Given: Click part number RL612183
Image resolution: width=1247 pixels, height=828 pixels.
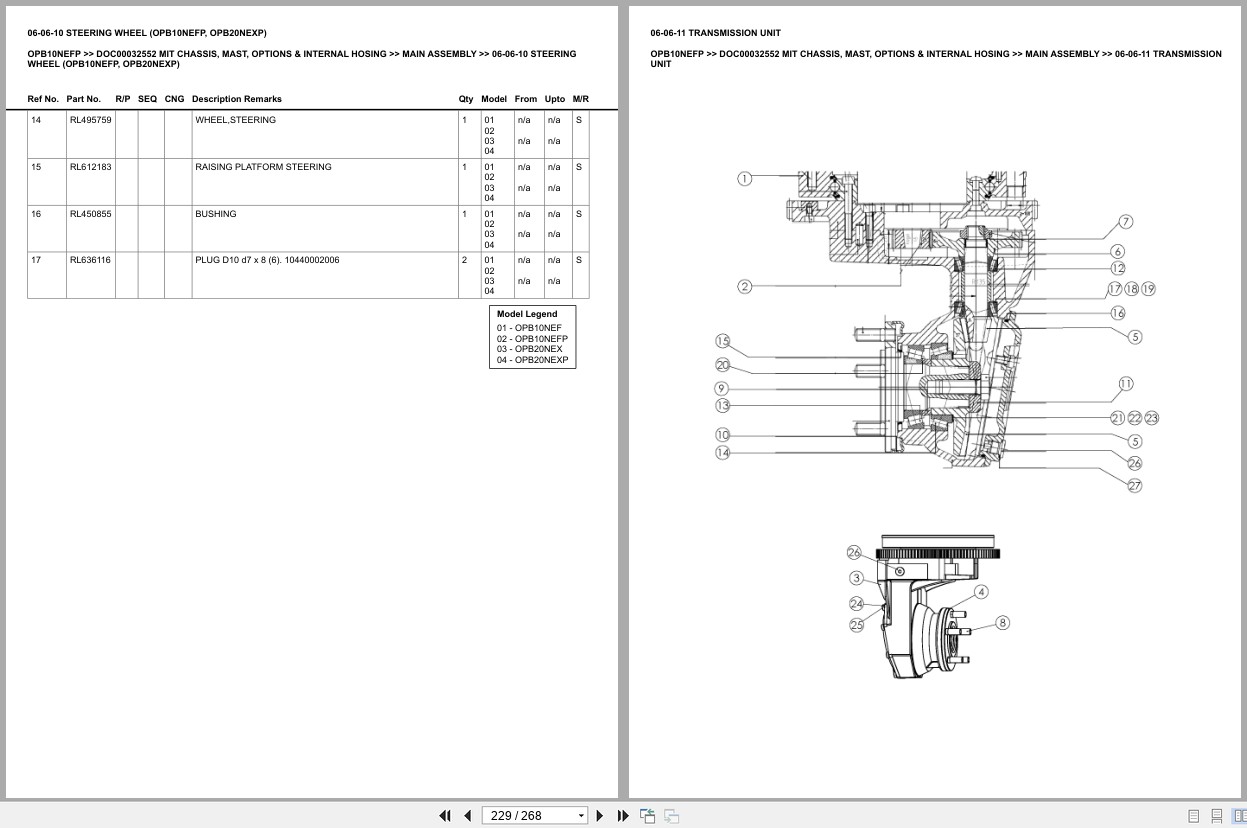Looking at the screenshot, I should coord(90,167).
